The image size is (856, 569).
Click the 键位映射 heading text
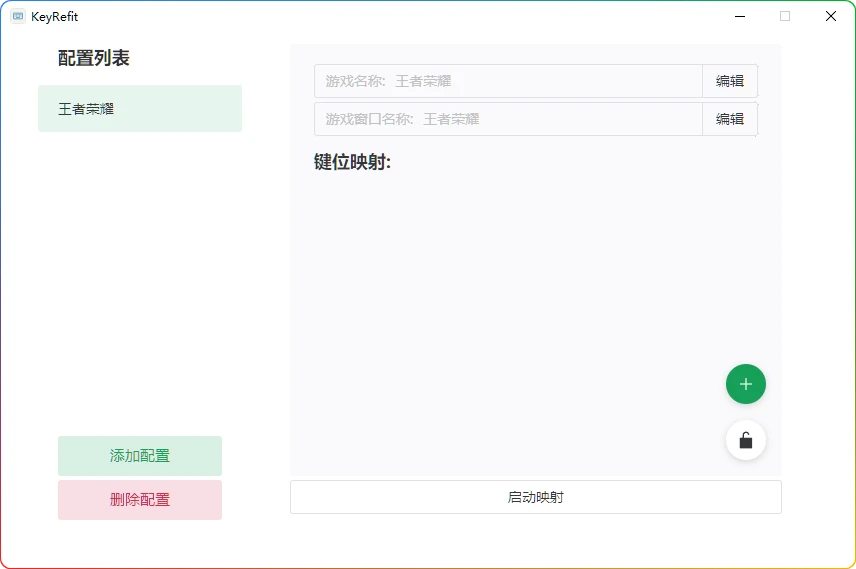click(x=352, y=162)
